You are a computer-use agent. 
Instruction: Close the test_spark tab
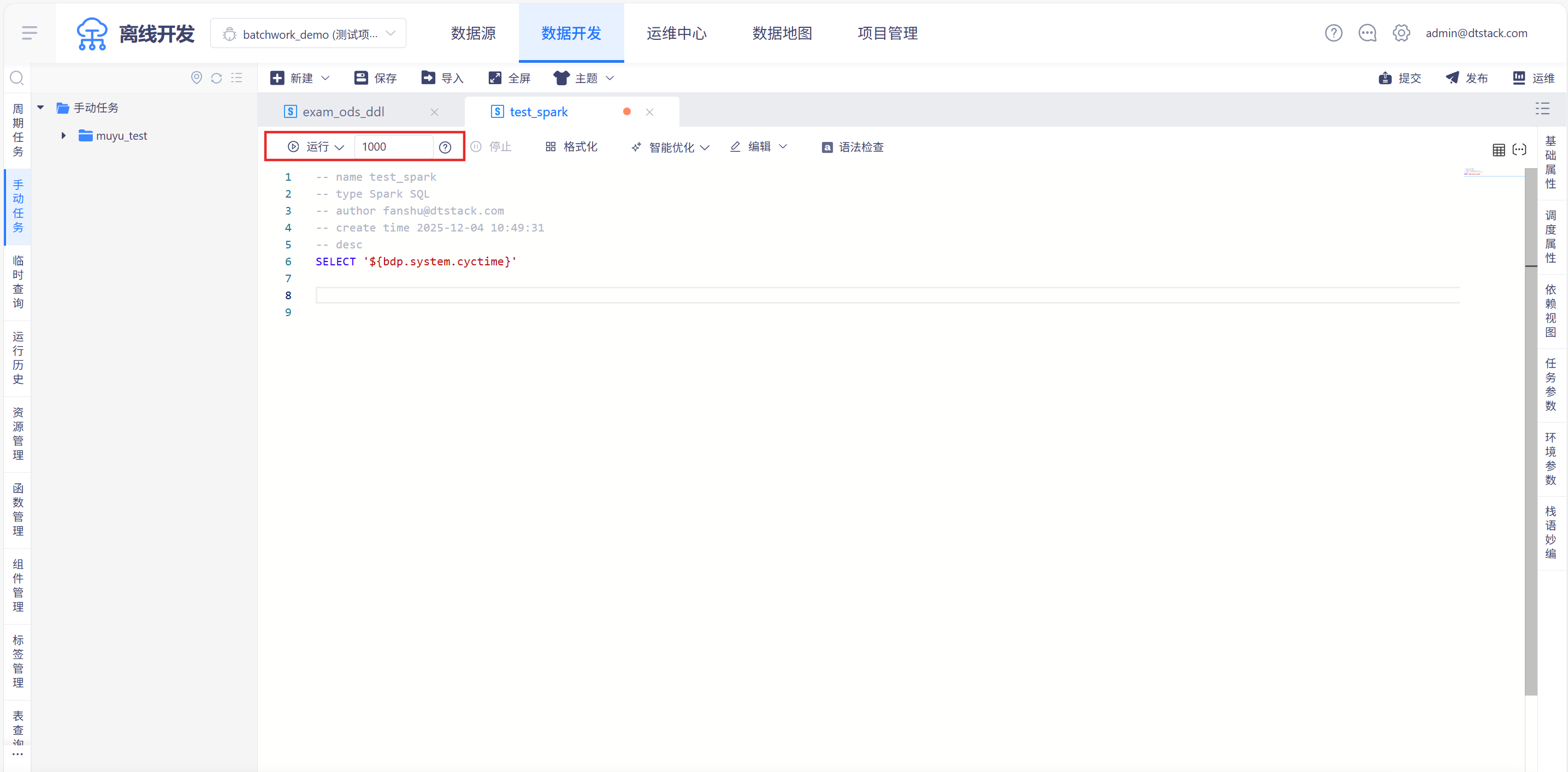[649, 112]
